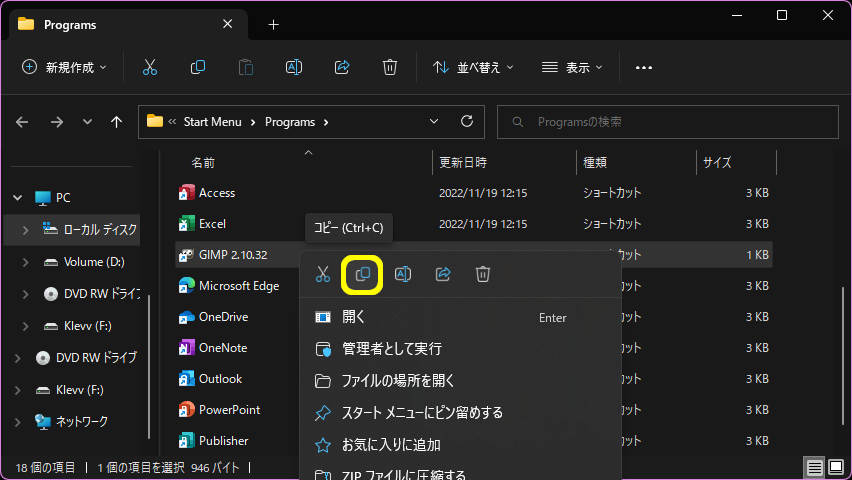Click Delete trash icon in context menu

483,274
